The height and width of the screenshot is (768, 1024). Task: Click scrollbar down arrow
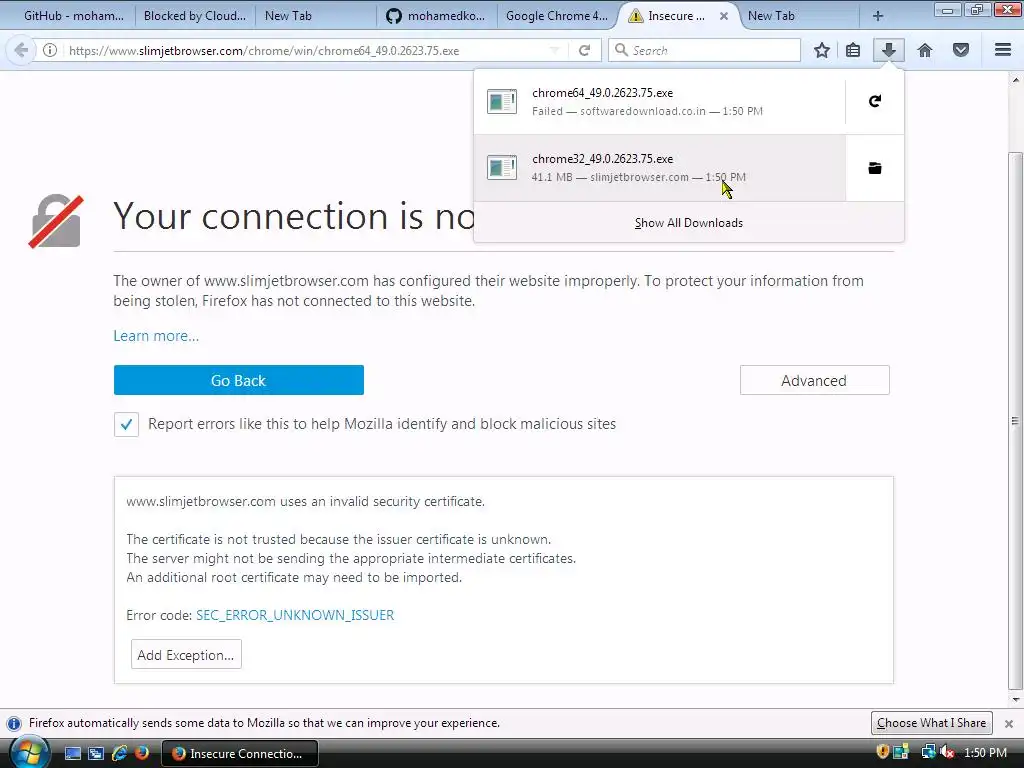pos(1015,699)
